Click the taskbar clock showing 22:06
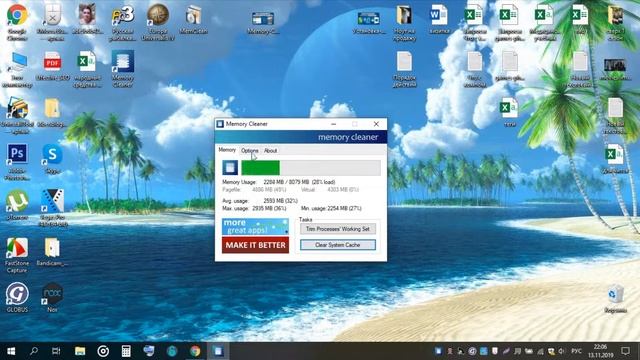 600,351
